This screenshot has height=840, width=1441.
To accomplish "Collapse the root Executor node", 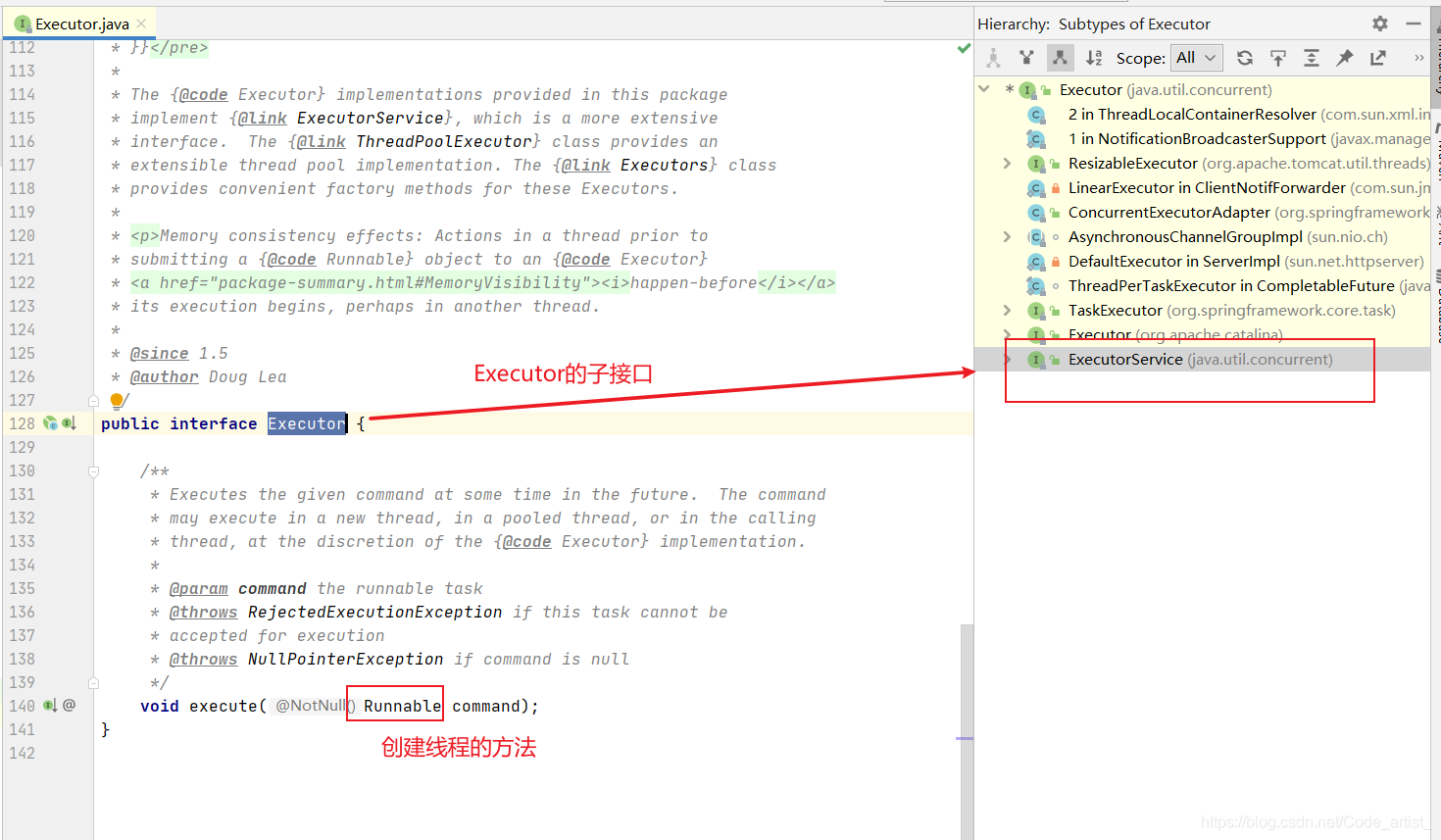I will point(984,89).
